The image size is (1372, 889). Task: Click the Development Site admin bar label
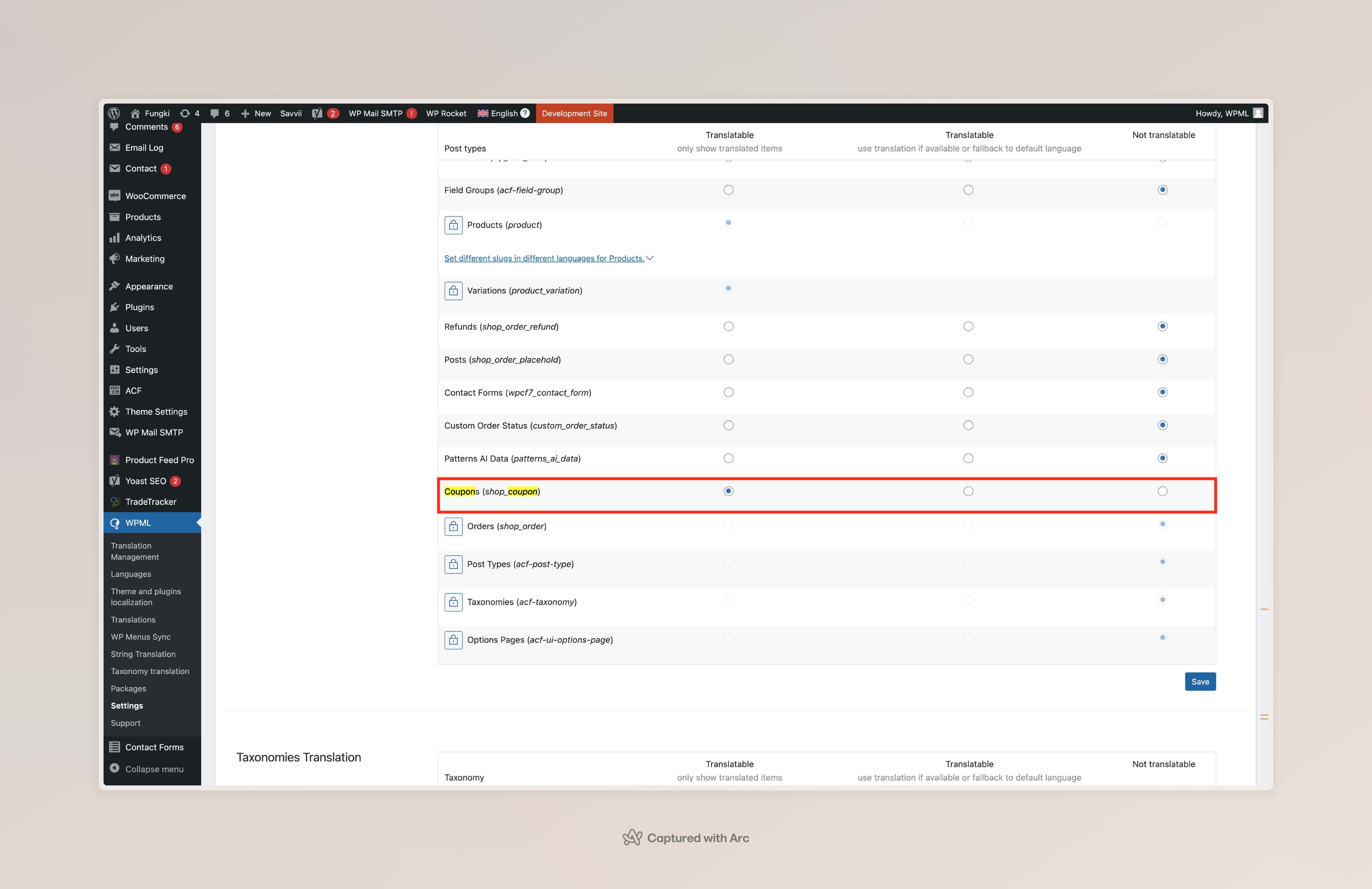pos(574,114)
